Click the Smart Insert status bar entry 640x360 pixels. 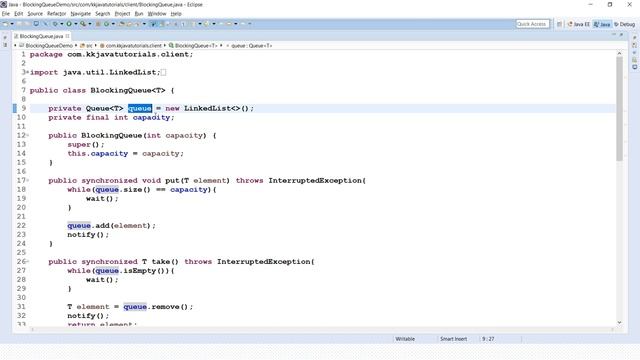453,339
